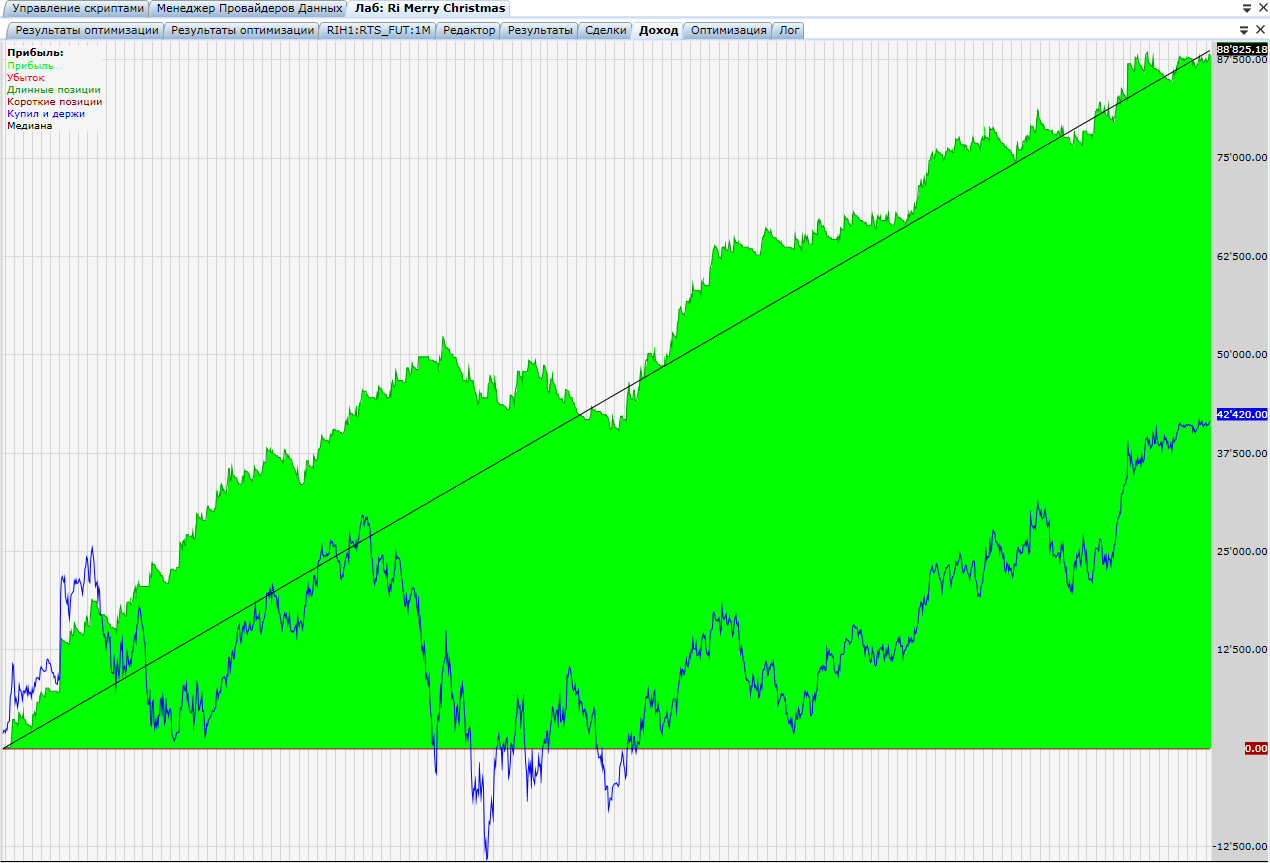Click the -12'500.00 axis label
Screen dimensions: 1270x863
pos(1240,847)
